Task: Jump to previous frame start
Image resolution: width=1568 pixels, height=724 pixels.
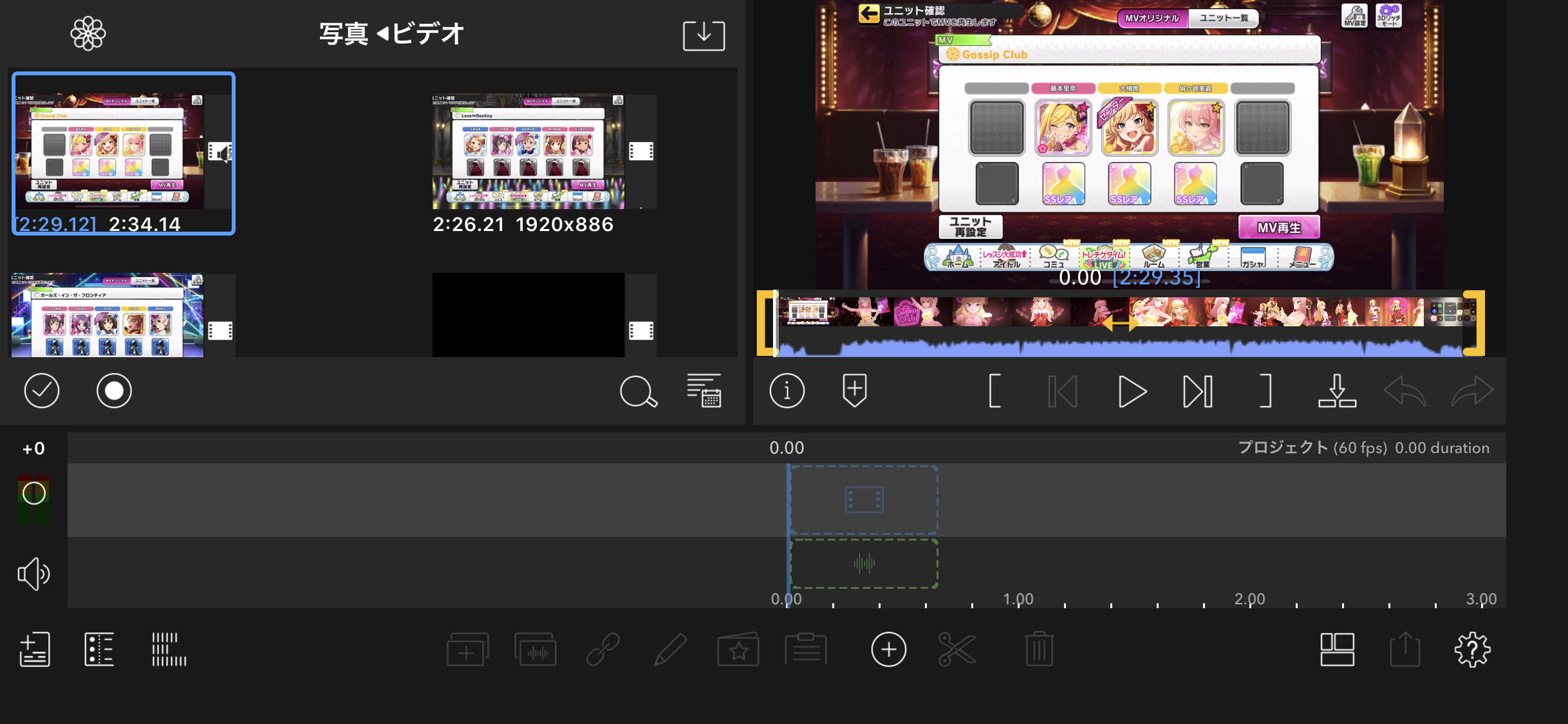Action: coord(1063,391)
